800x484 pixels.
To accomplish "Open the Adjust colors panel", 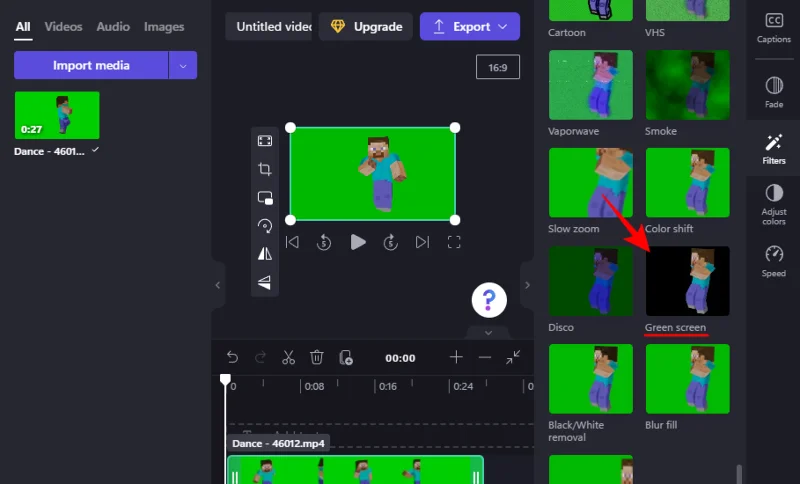I will (x=773, y=205).
